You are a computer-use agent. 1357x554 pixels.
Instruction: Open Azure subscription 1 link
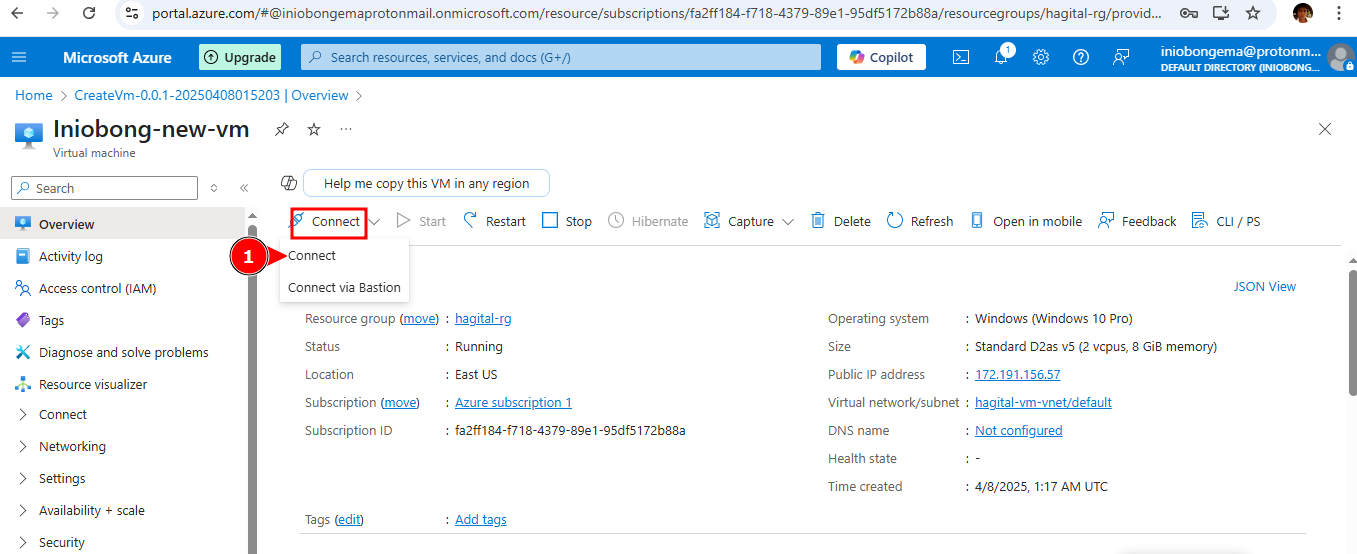[x=513, y=402]
